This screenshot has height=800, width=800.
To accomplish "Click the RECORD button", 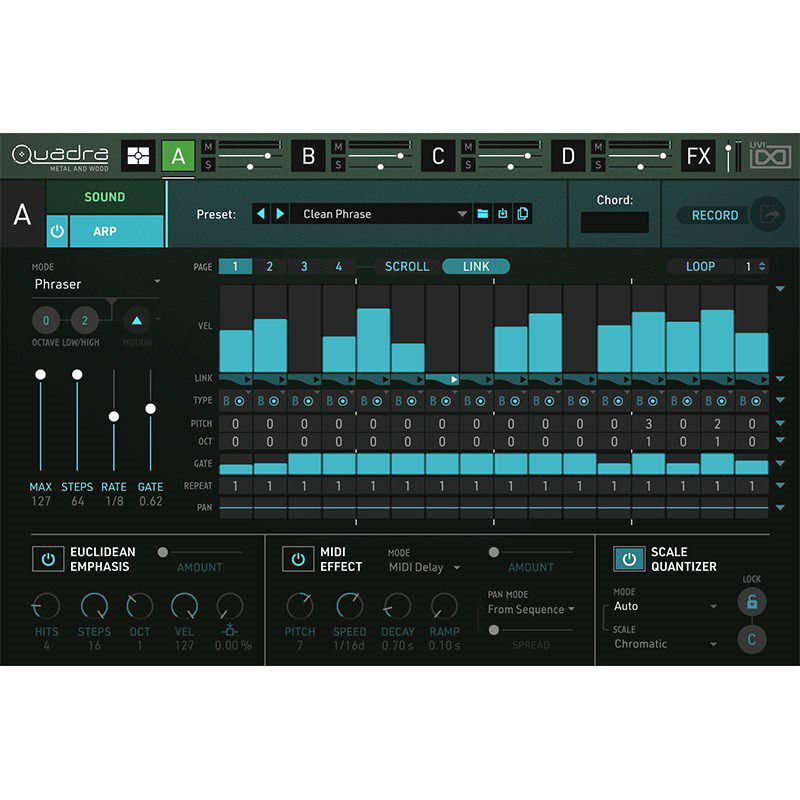I will 715,215.
